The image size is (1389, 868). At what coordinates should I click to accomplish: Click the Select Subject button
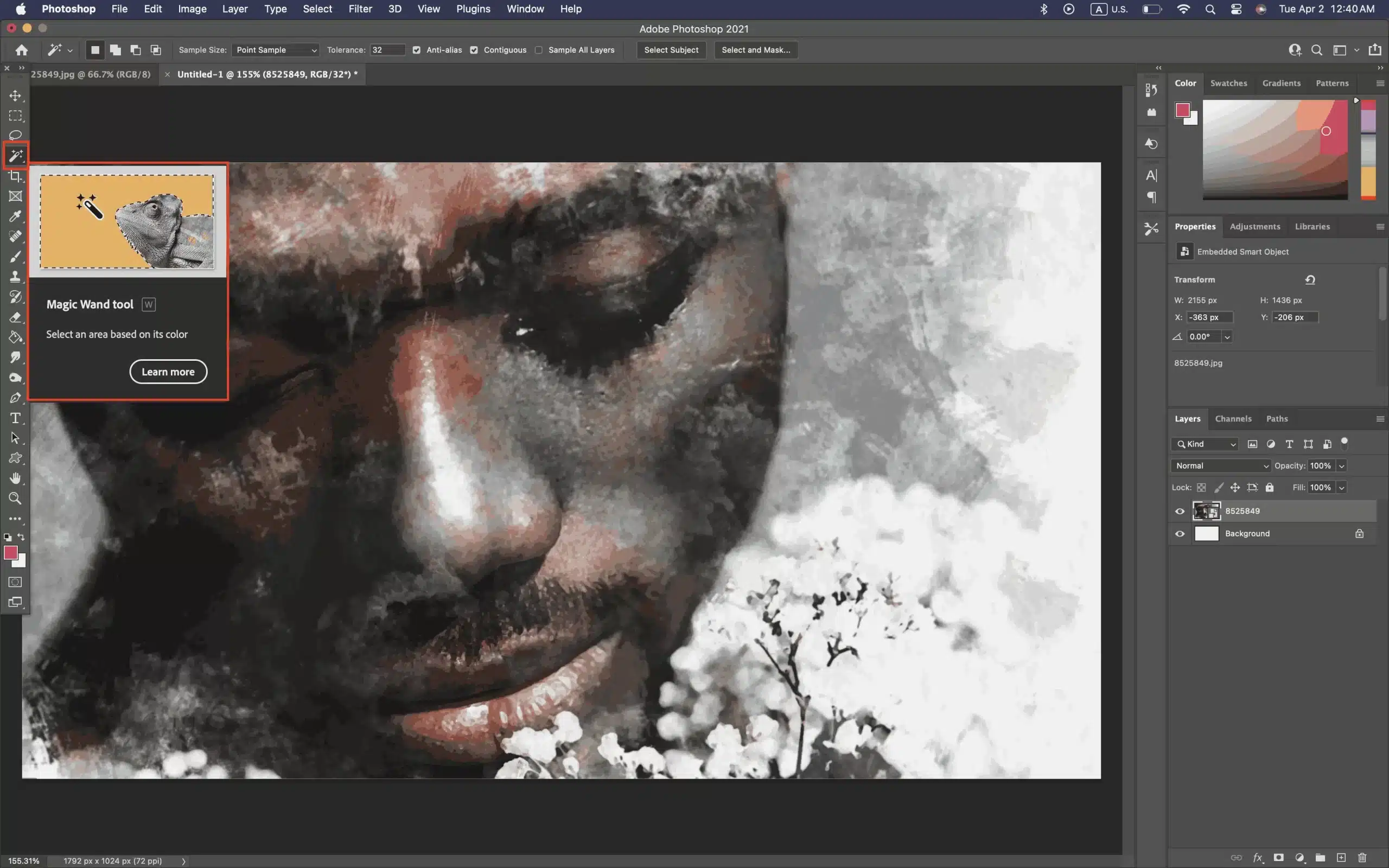pos(670,49)
